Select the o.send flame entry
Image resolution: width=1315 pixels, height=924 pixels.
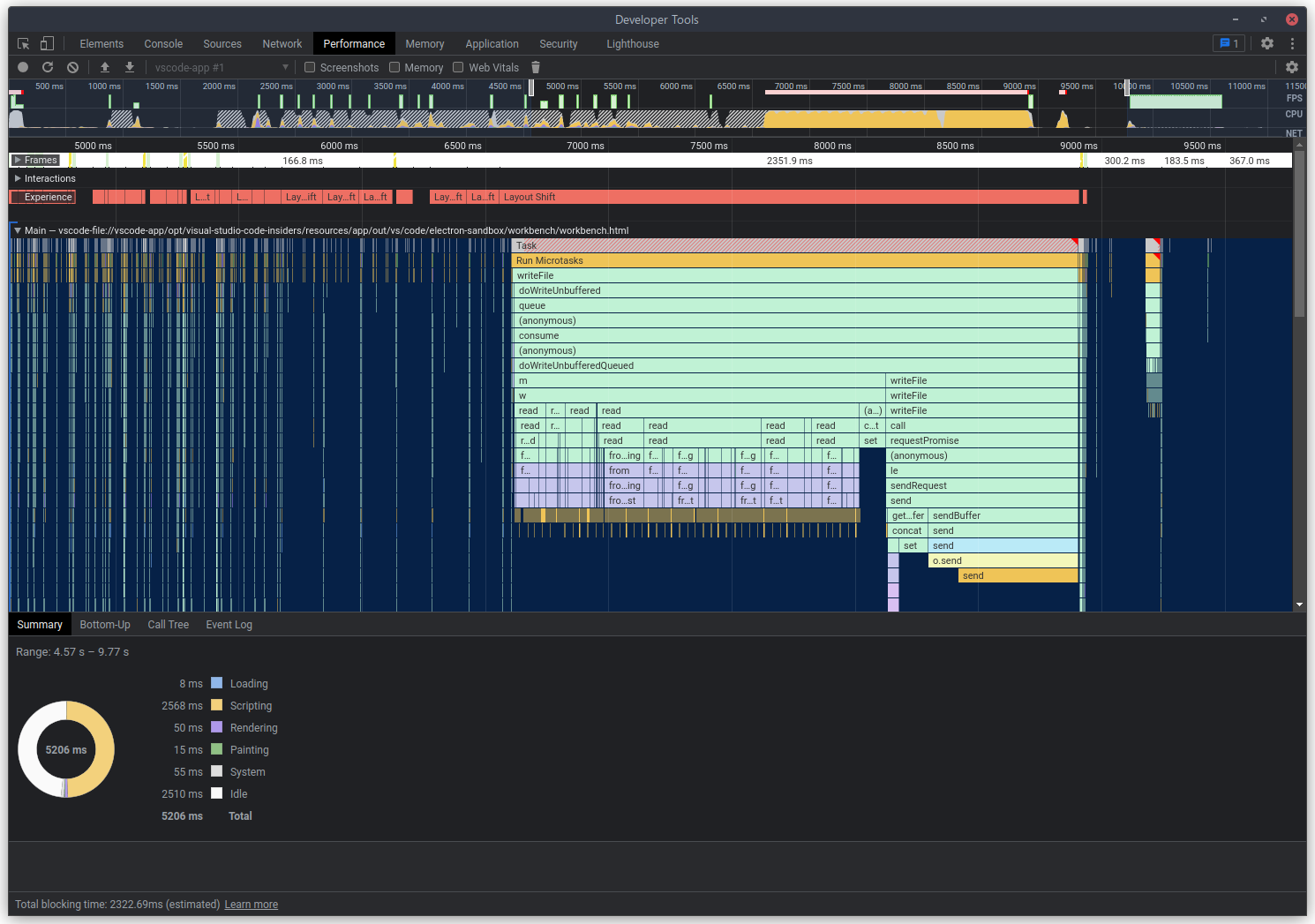point(1003,560)
